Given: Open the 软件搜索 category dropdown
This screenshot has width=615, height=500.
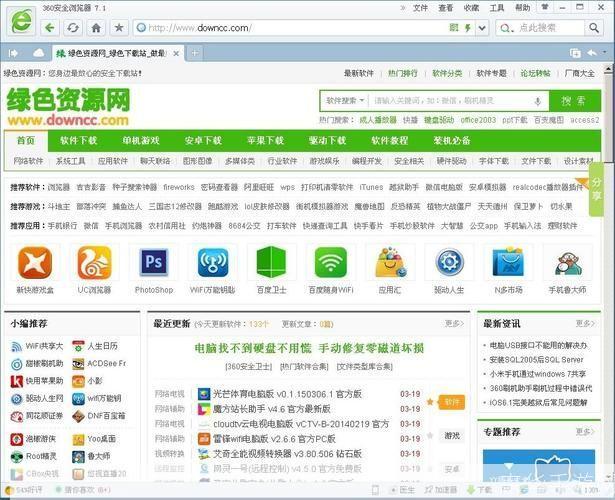Looking at the screenshot, I should 345,101.
